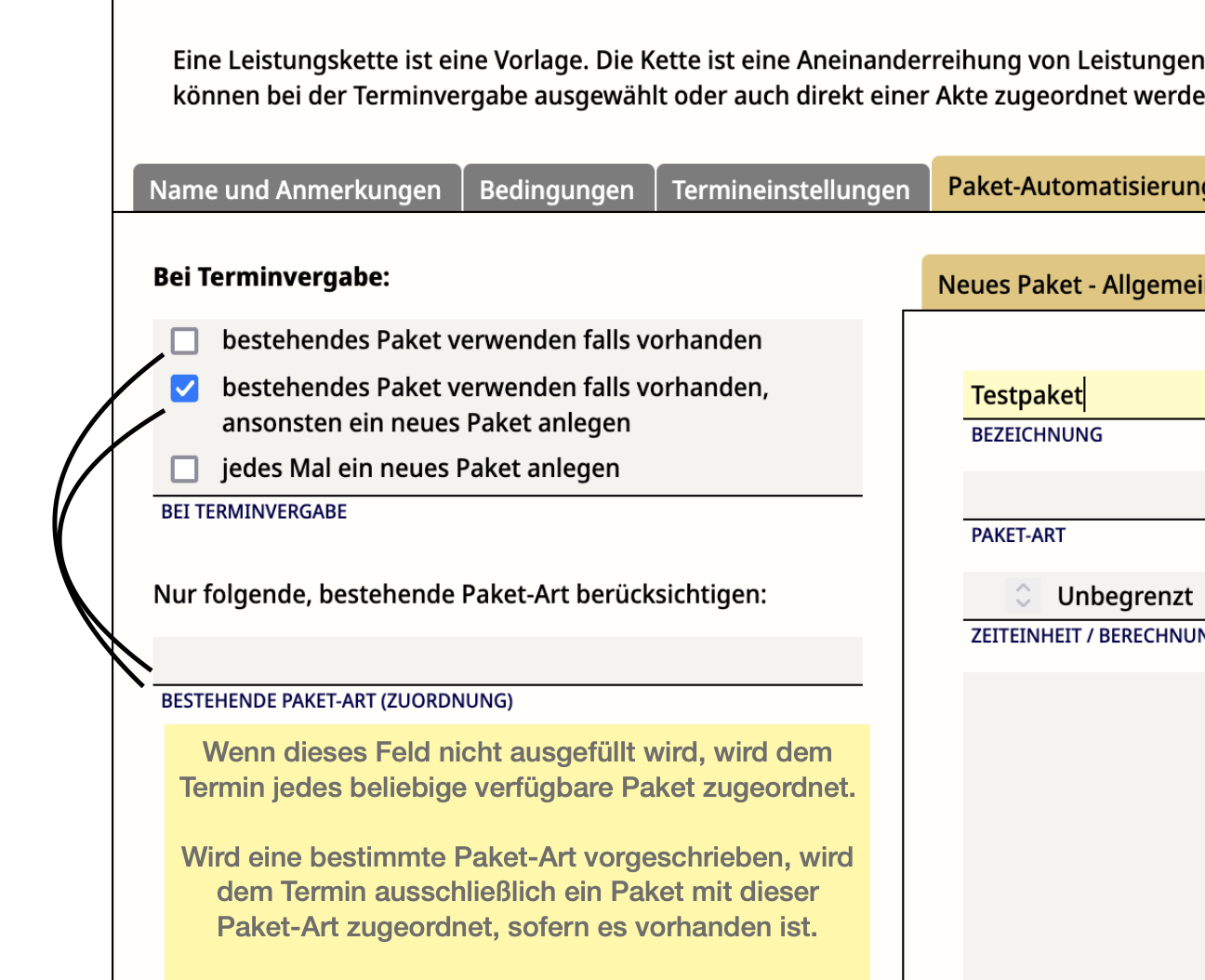
Task: Click the empty Paket-Art field
Action: tap(1084, 496)
